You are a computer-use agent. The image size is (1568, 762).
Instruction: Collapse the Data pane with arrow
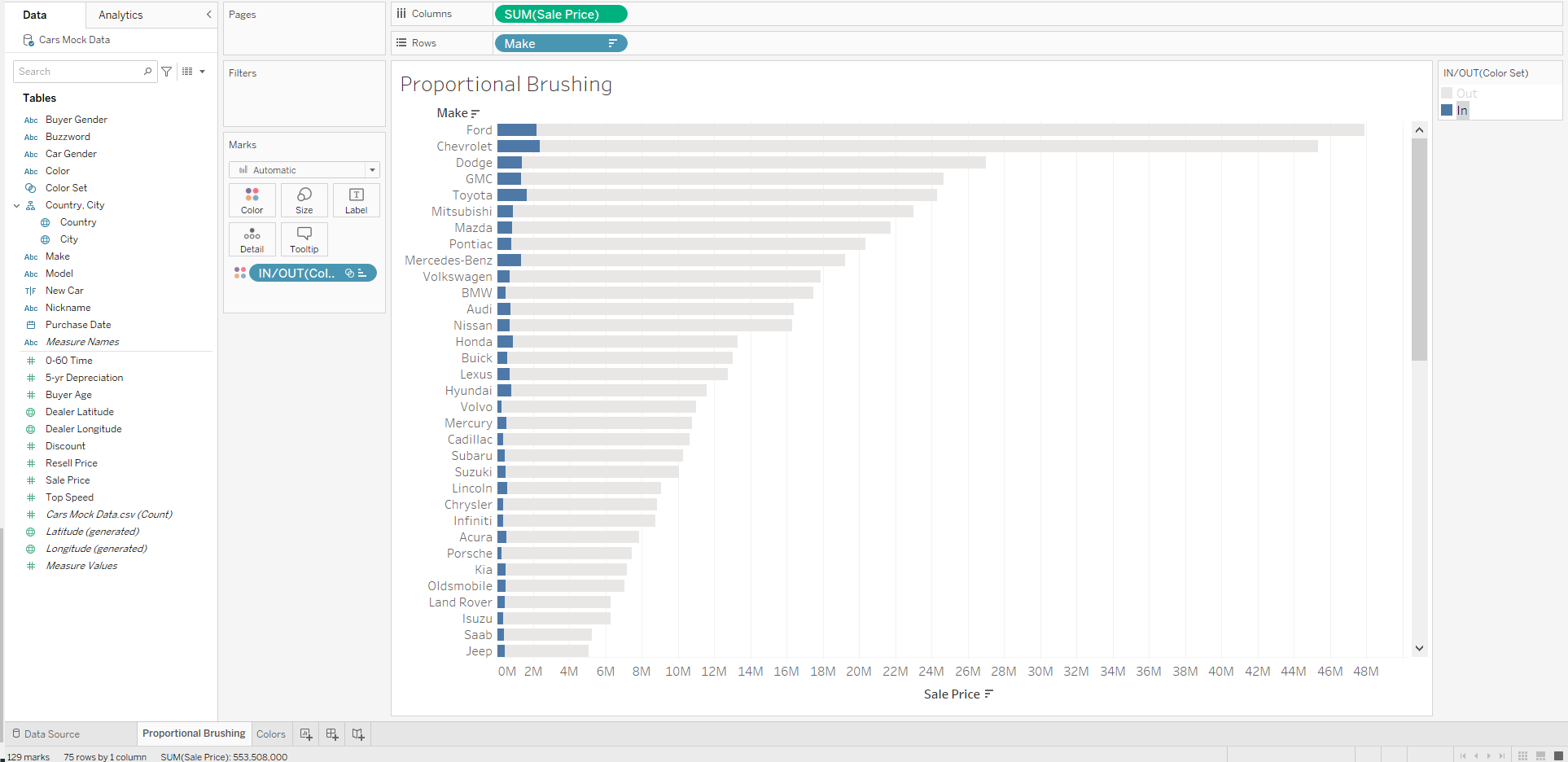pos(208,15)
